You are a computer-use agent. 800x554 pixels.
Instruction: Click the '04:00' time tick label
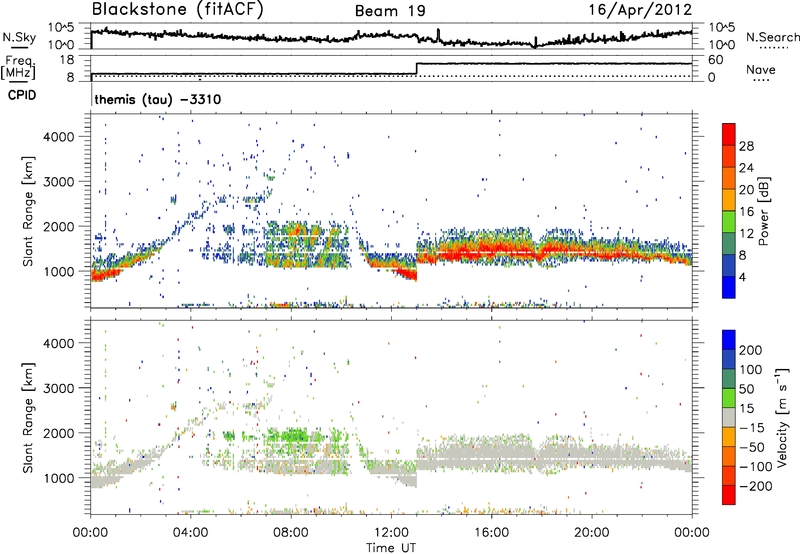(x=190, y=533)
